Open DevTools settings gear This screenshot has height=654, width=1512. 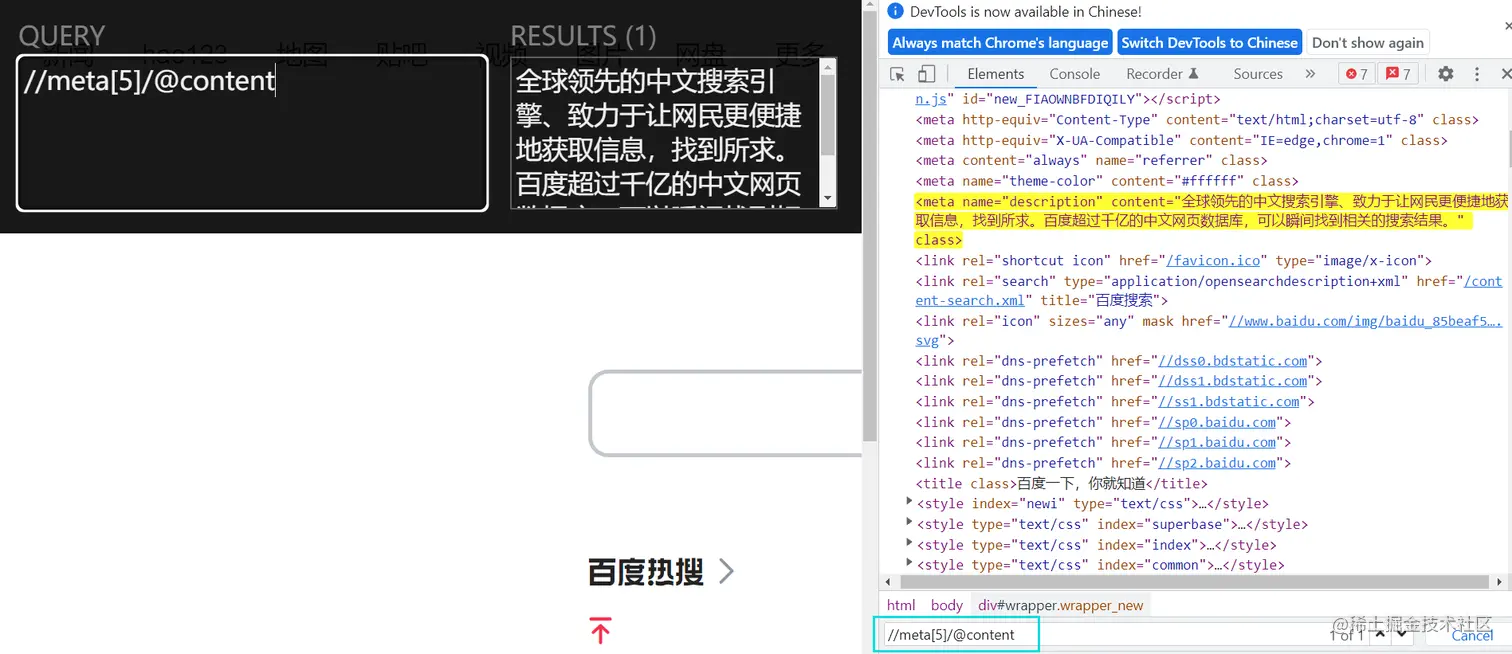(1445, 74)
